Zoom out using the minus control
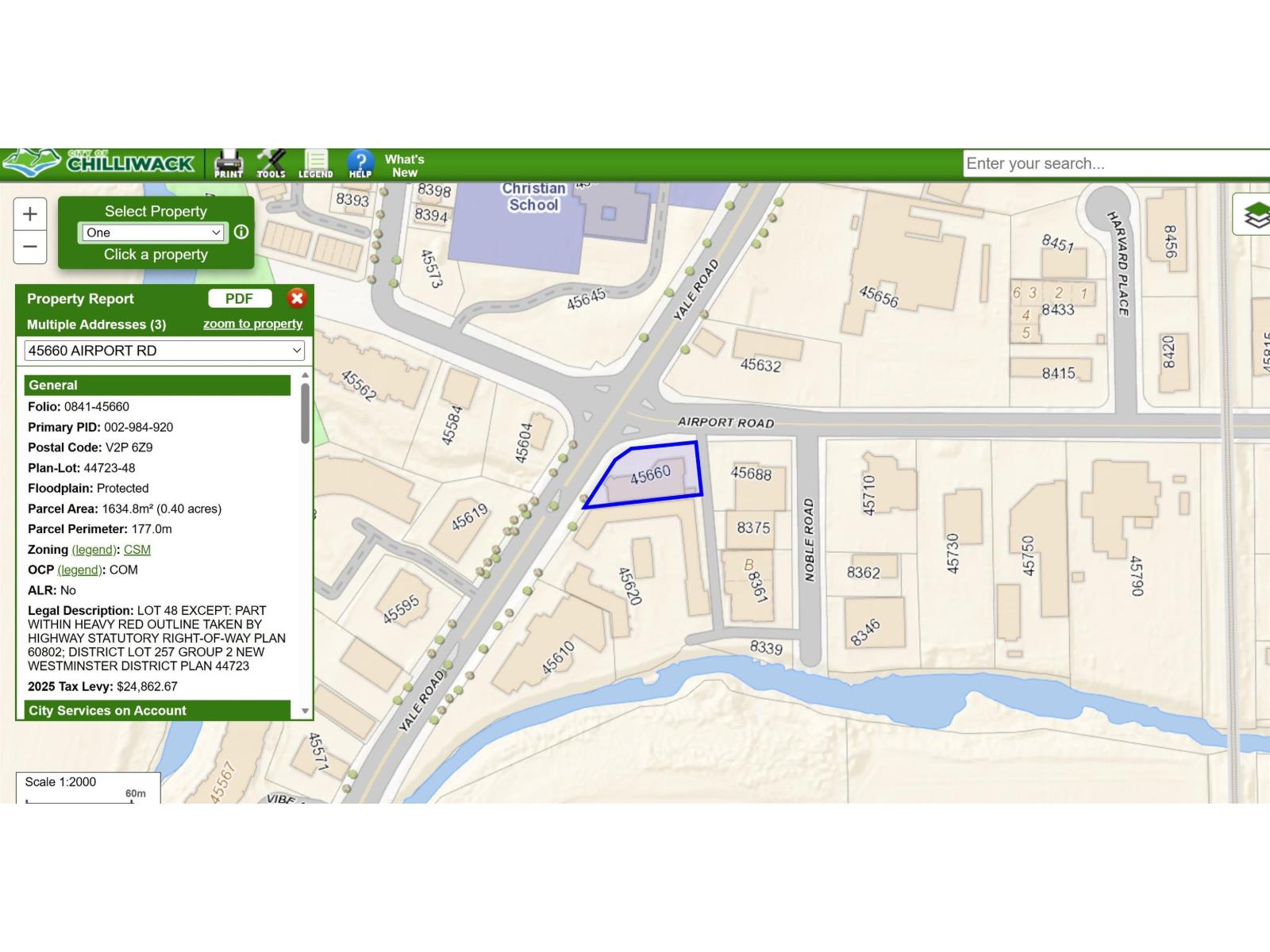The image size is (1270, 952). (29, 246)
